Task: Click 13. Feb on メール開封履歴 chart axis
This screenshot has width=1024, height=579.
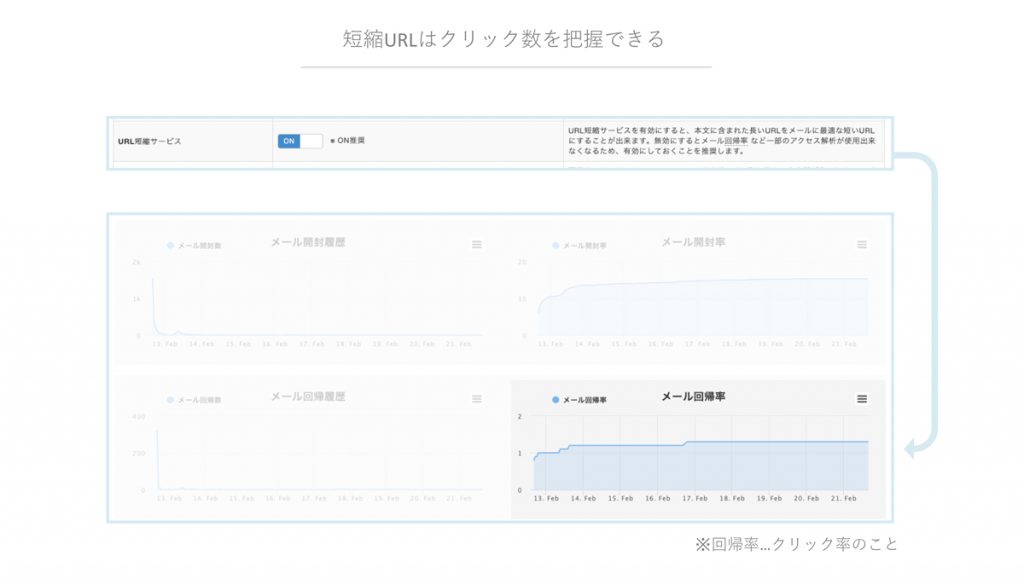Action: [167, 344]
